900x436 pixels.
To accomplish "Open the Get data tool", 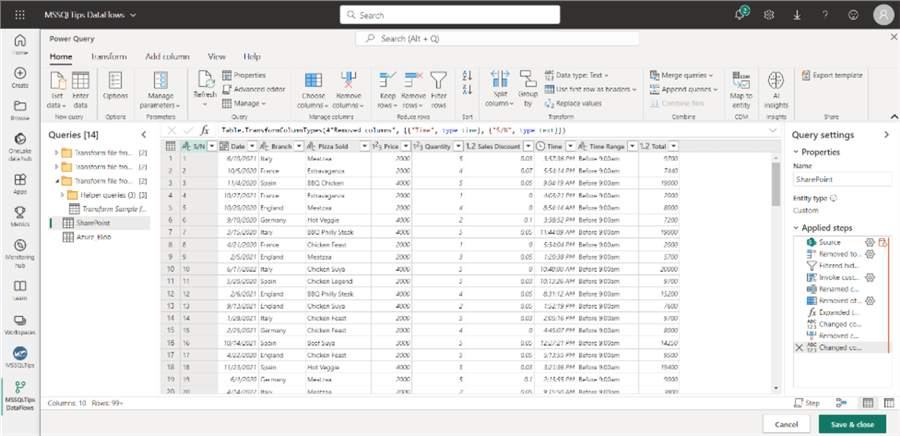I will click(x=59, y=90).
